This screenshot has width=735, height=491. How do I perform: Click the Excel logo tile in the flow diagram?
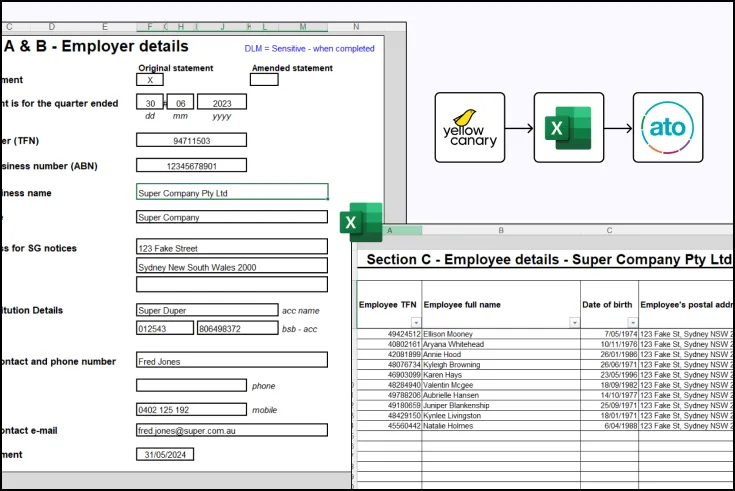pos(569,128)
